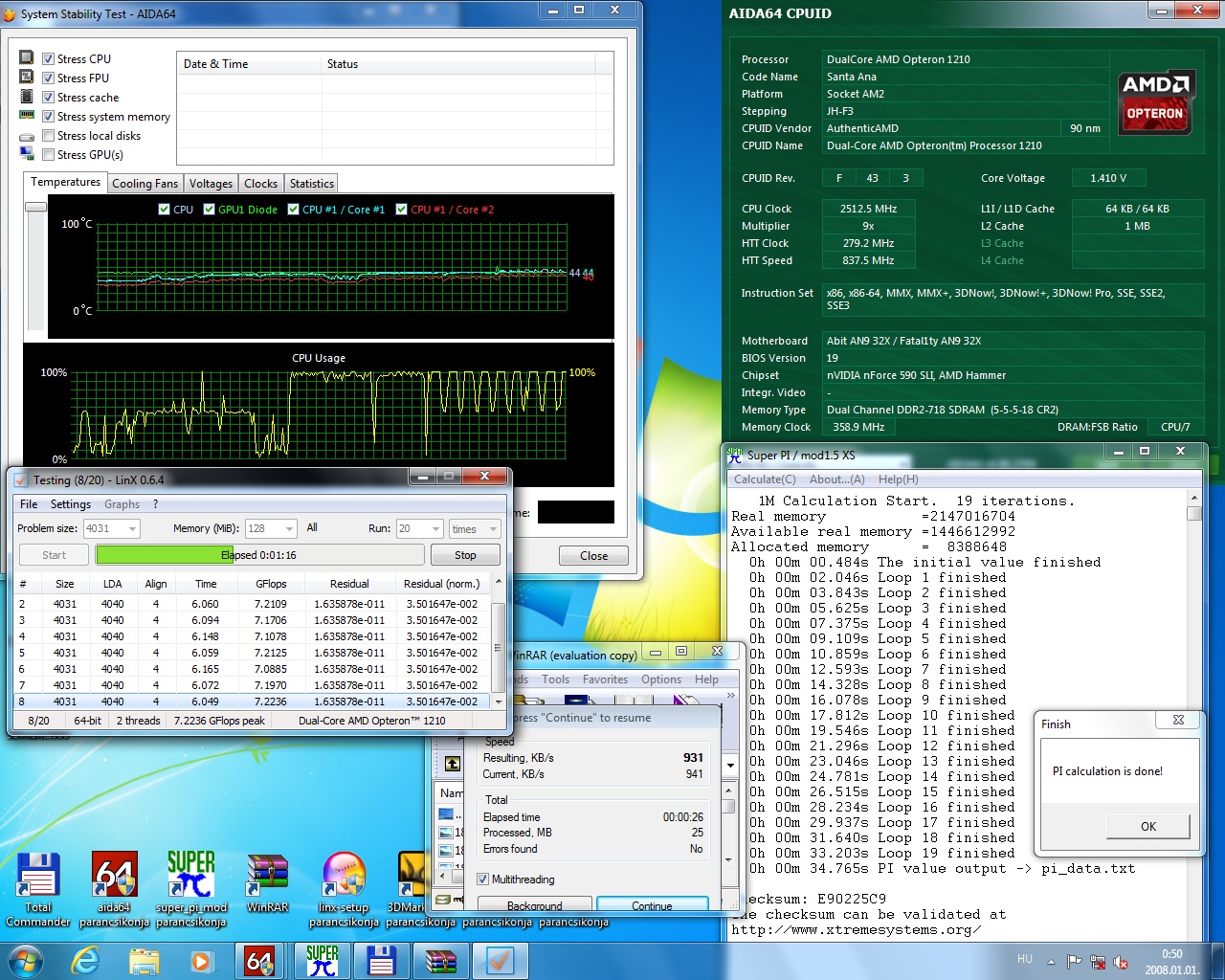Viewport: 1225px width, 980px height.
Task: Switch to the Cooling Fans tab
Action: (145, 184)
